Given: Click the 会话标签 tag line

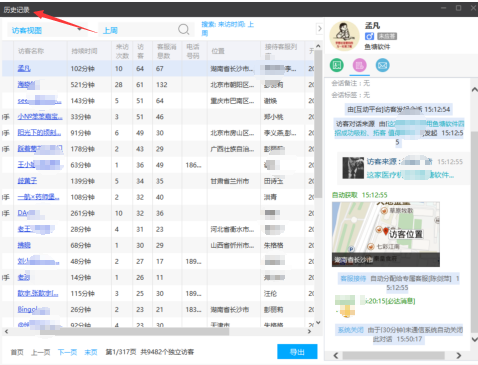Looking at the screenshot, I should [x=350, y=95].
